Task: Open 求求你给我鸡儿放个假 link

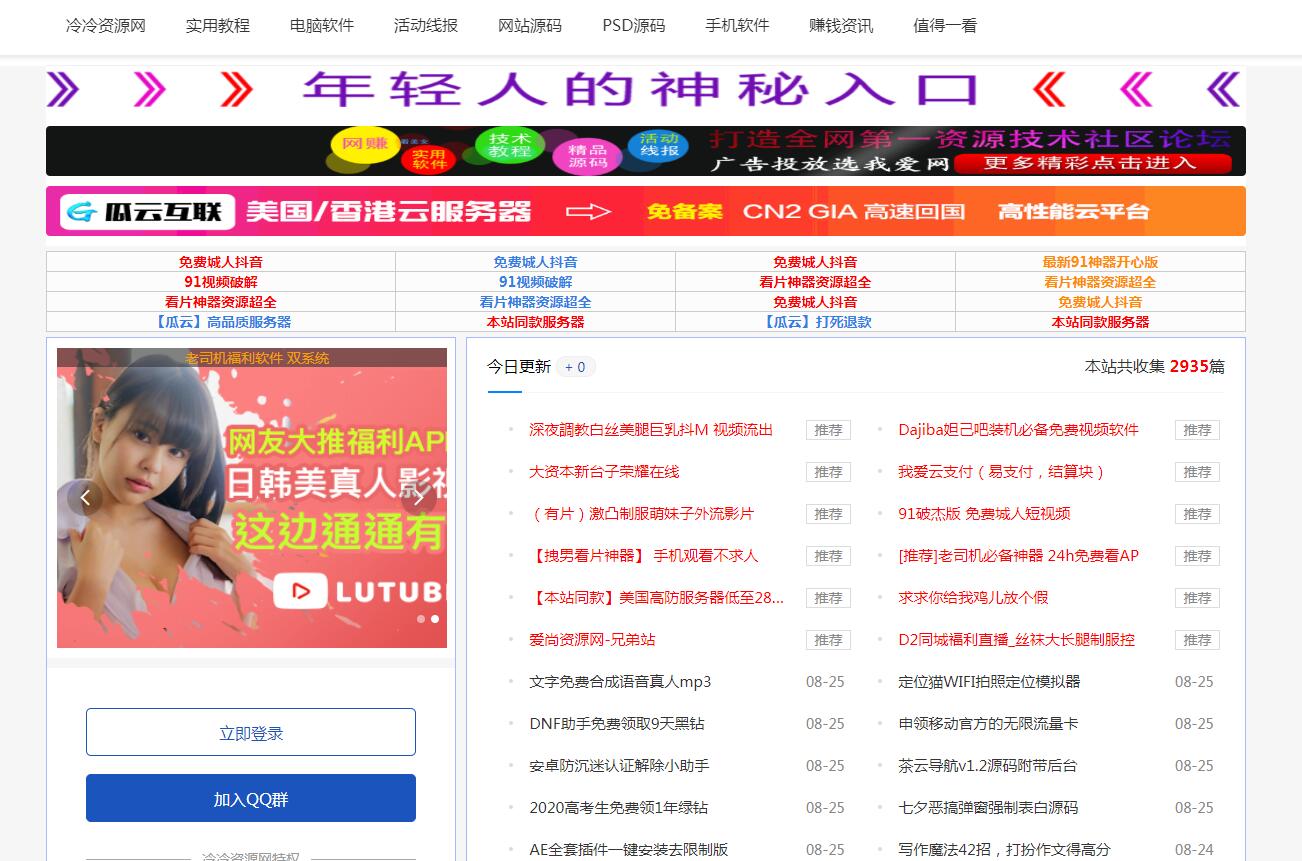Action: (x=973, y=598)
